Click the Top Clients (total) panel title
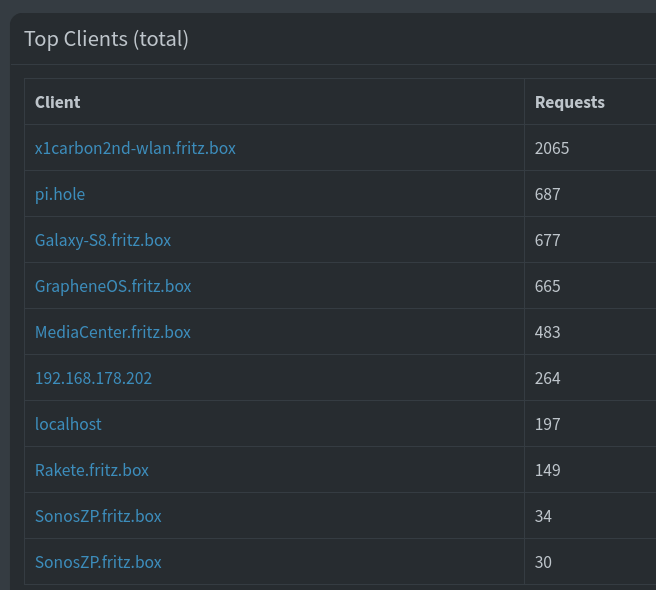656x590 pixels. click(x=106, y=39)
